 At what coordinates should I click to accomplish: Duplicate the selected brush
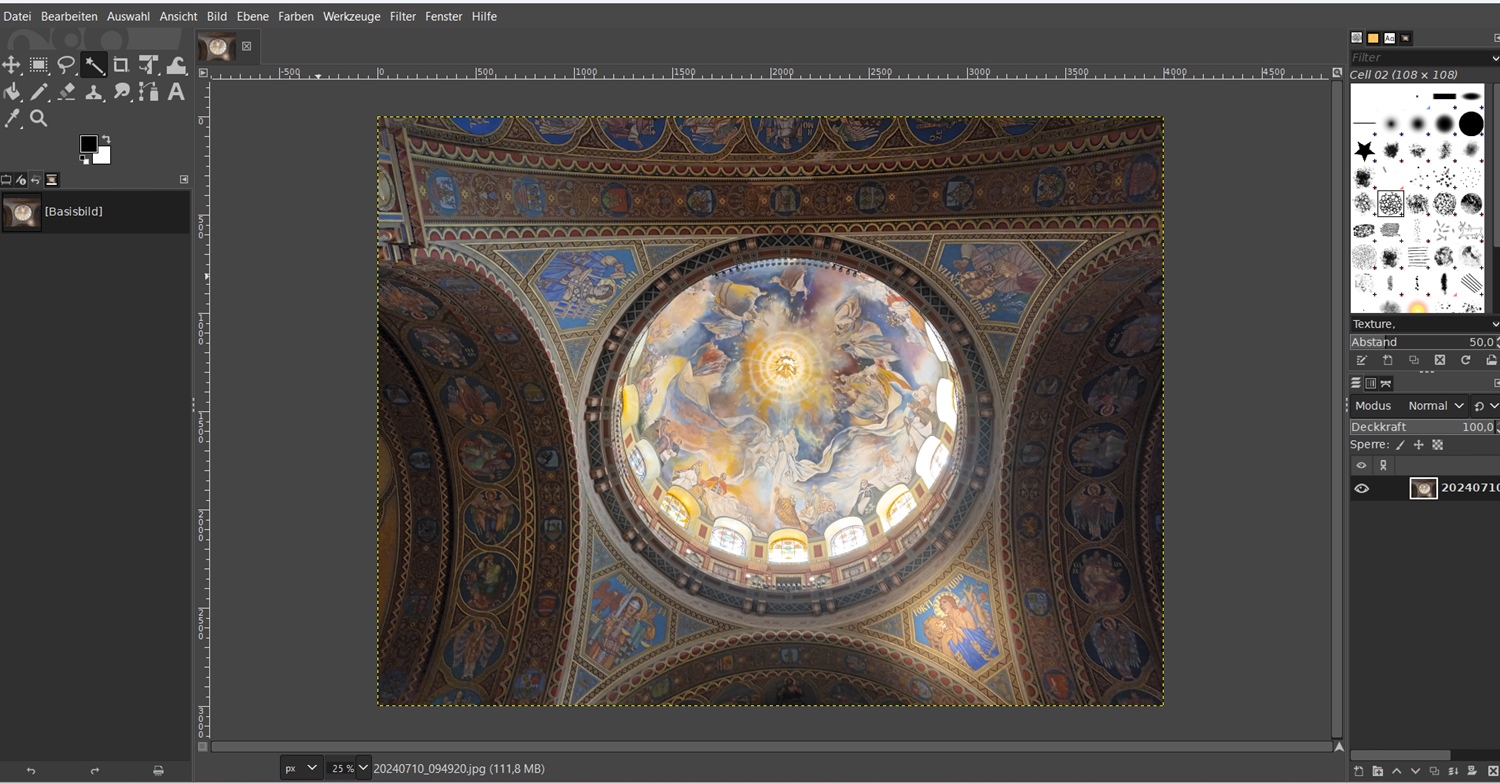pyautogui.click(x=1413, y=360)
